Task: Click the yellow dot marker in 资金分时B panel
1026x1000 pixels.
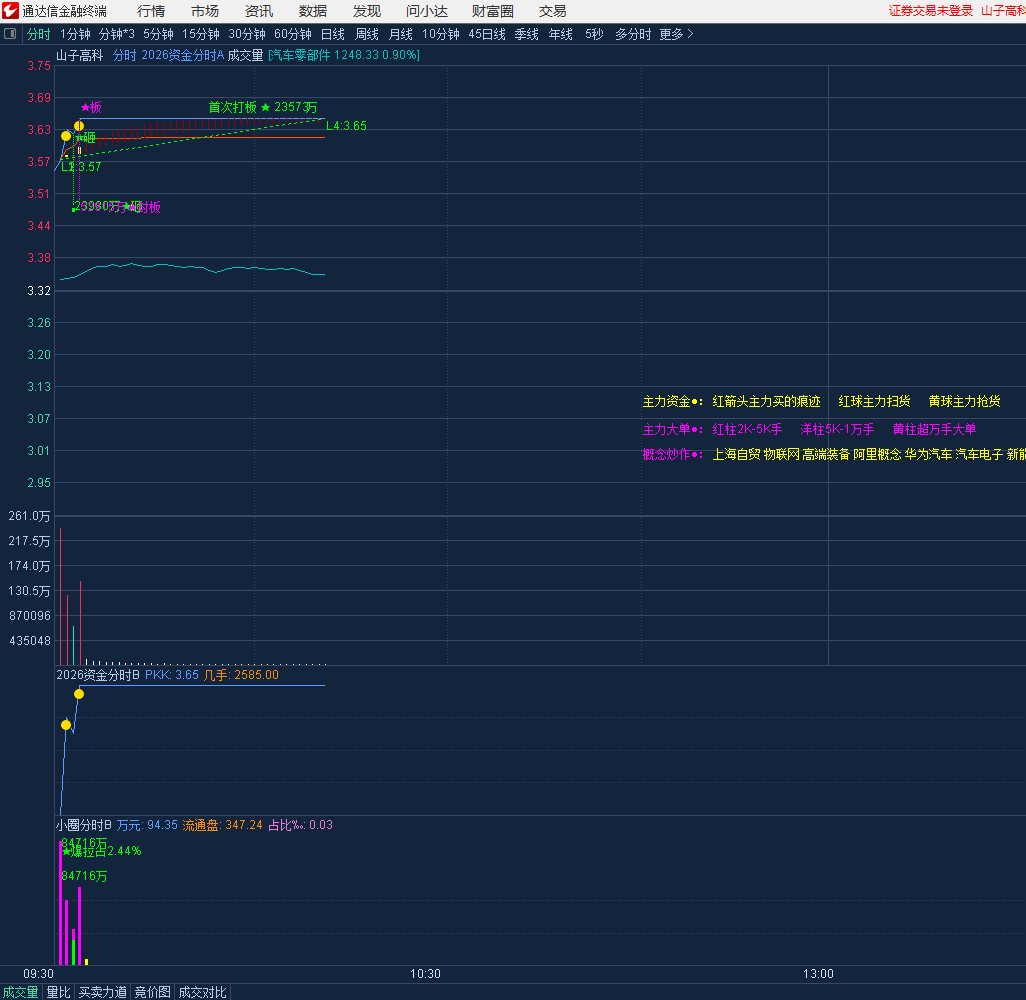Action: pyautogui.click(x=79, y=693)
